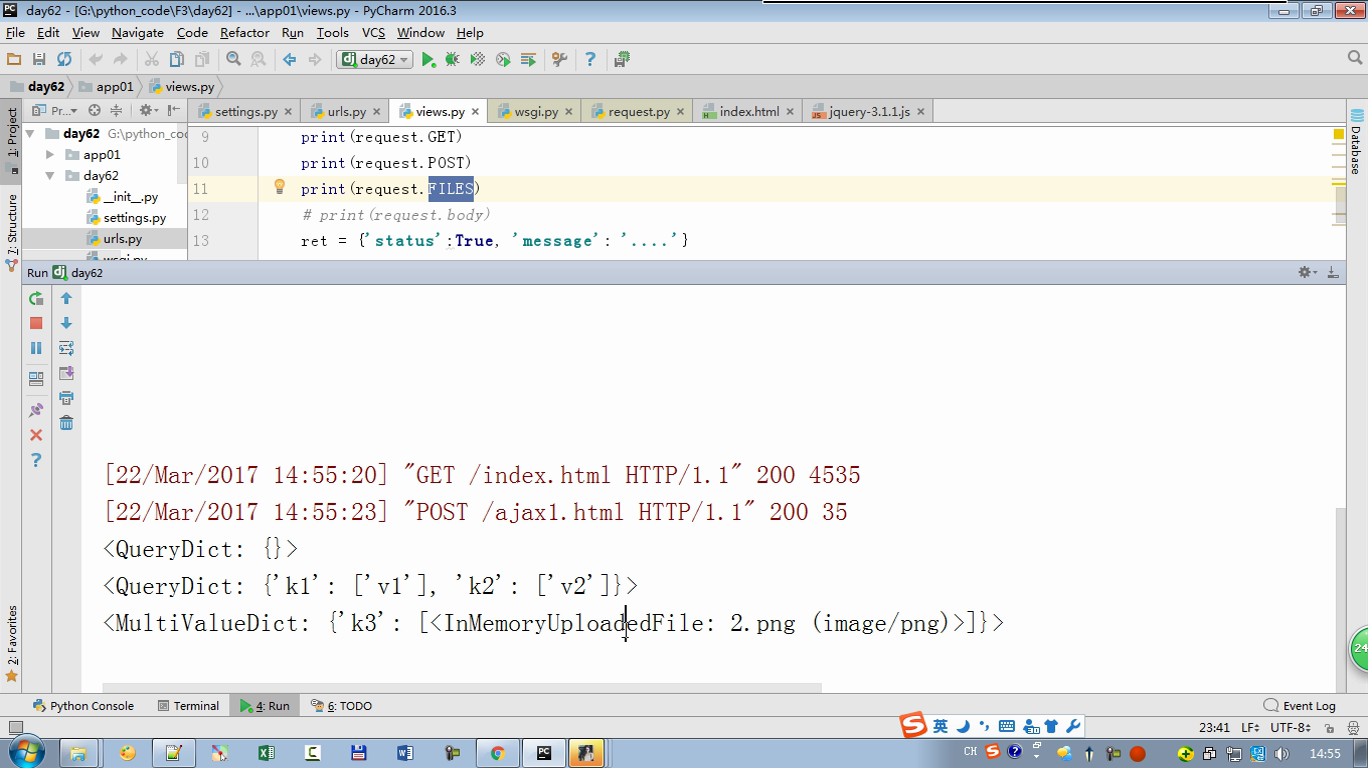Click the Up stack frame arrow
The width and height of the screenshot is (1368, 768).
66,298
